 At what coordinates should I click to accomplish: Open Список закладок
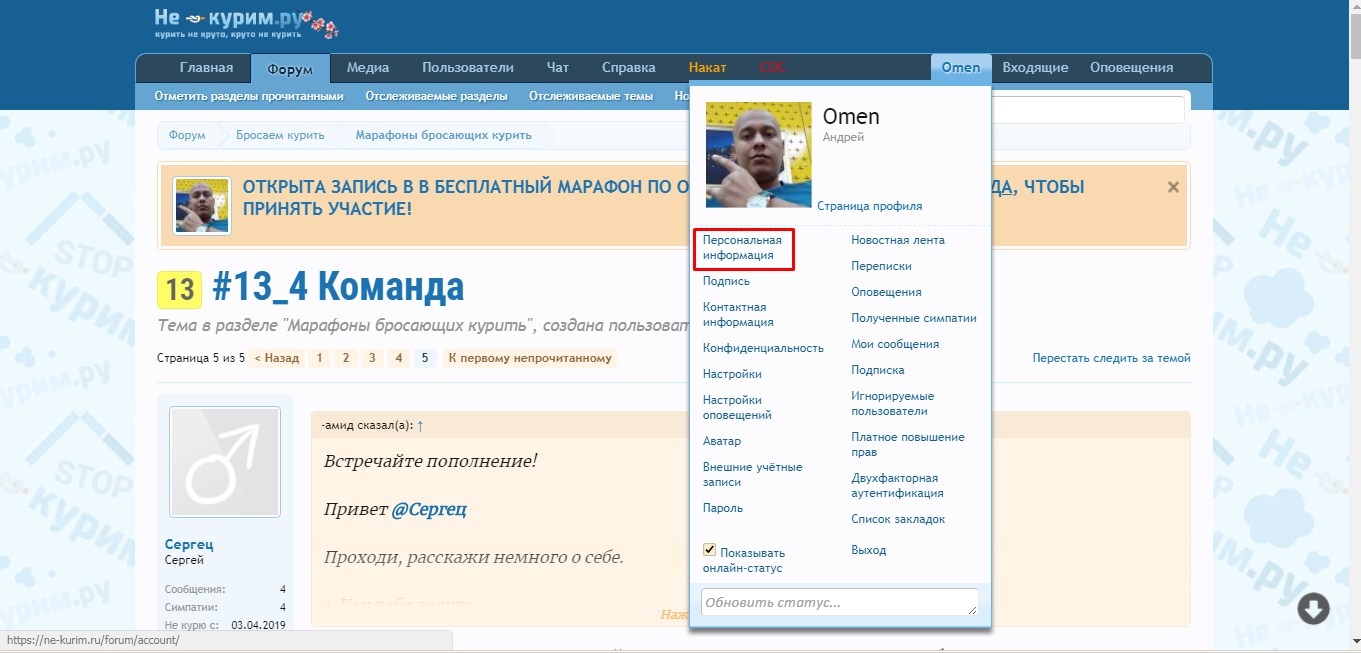click(898, 519)
